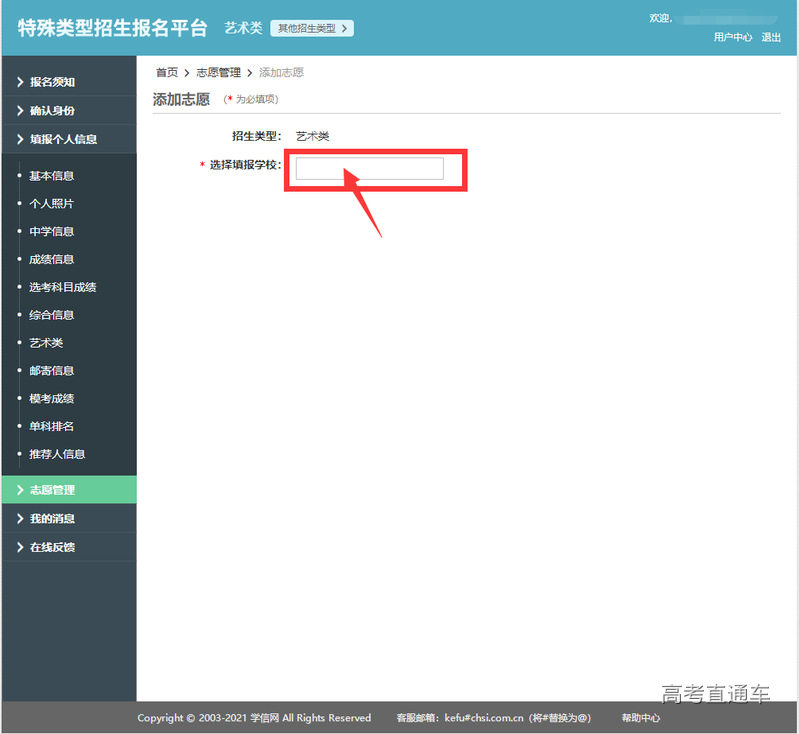This screenshot has width=799, height=734.
Task: Open 用户中心 link in header
Action: 732,37
